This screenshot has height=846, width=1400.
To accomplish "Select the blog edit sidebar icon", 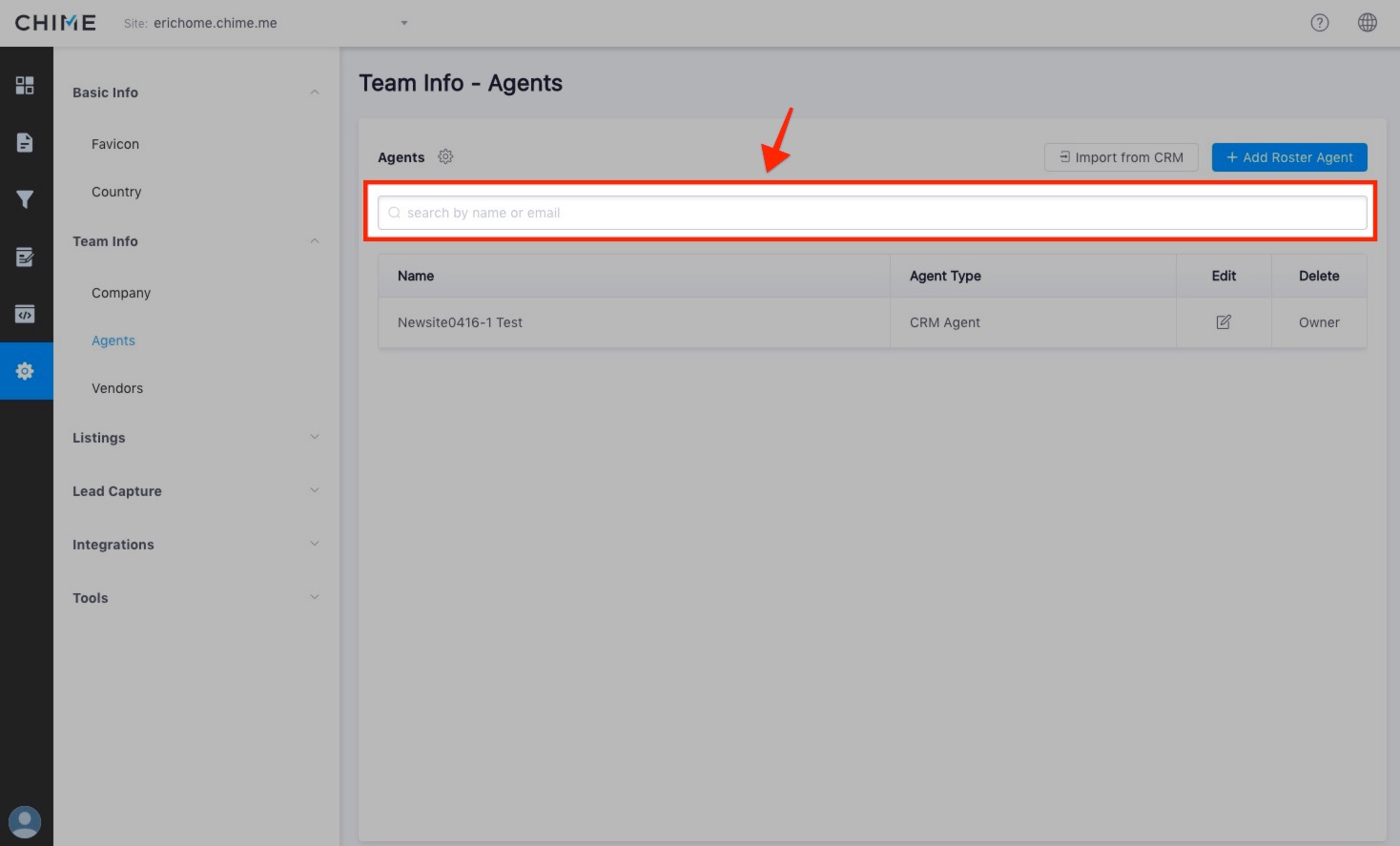I will (x=25, y=257).
